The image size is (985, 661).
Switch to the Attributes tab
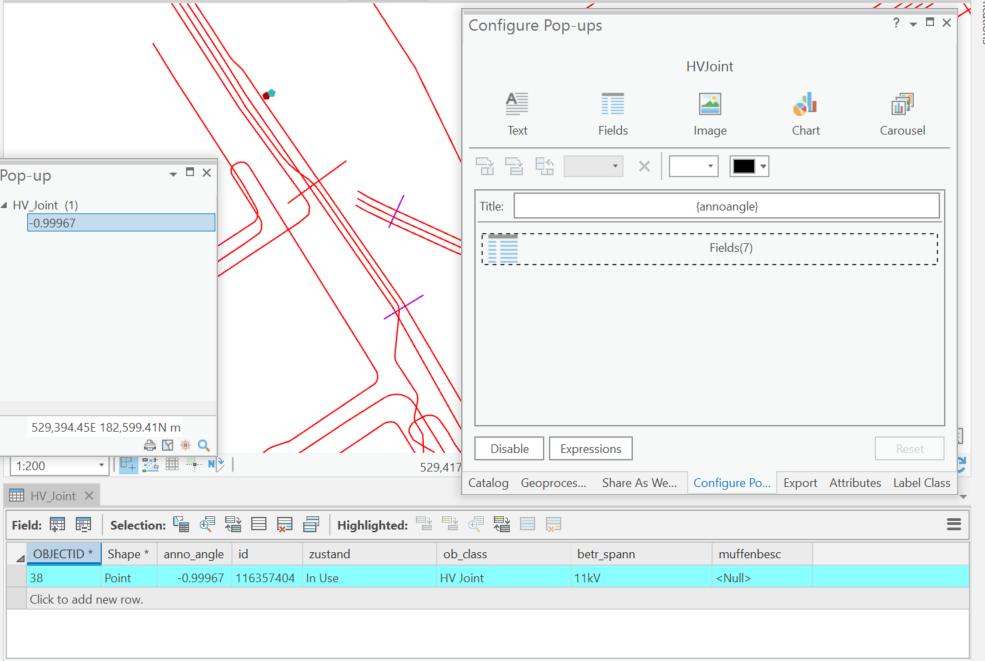click(855, 483)
